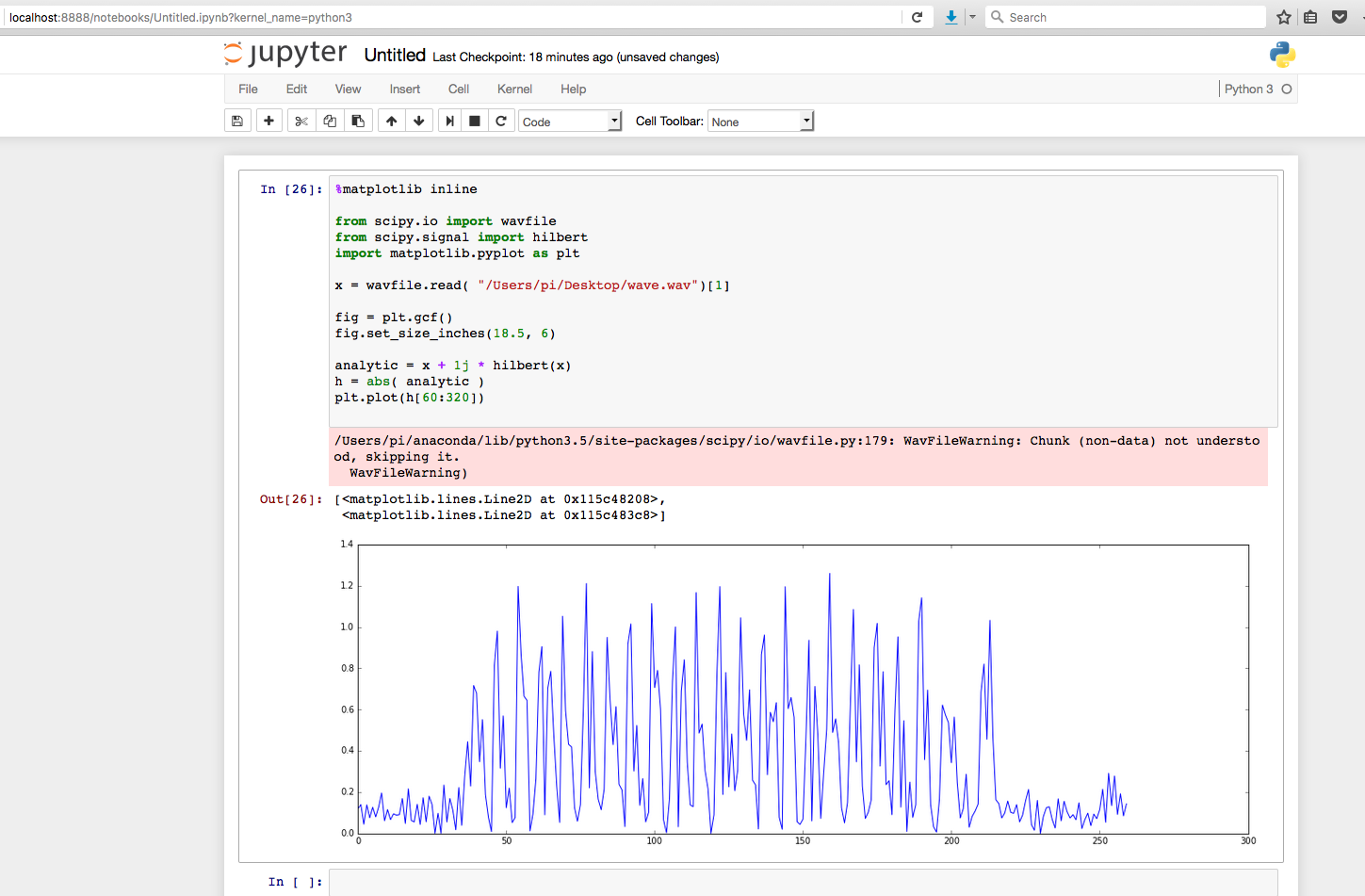
Task: Click the Line2D output text
Action: click(x=500, y=507)
